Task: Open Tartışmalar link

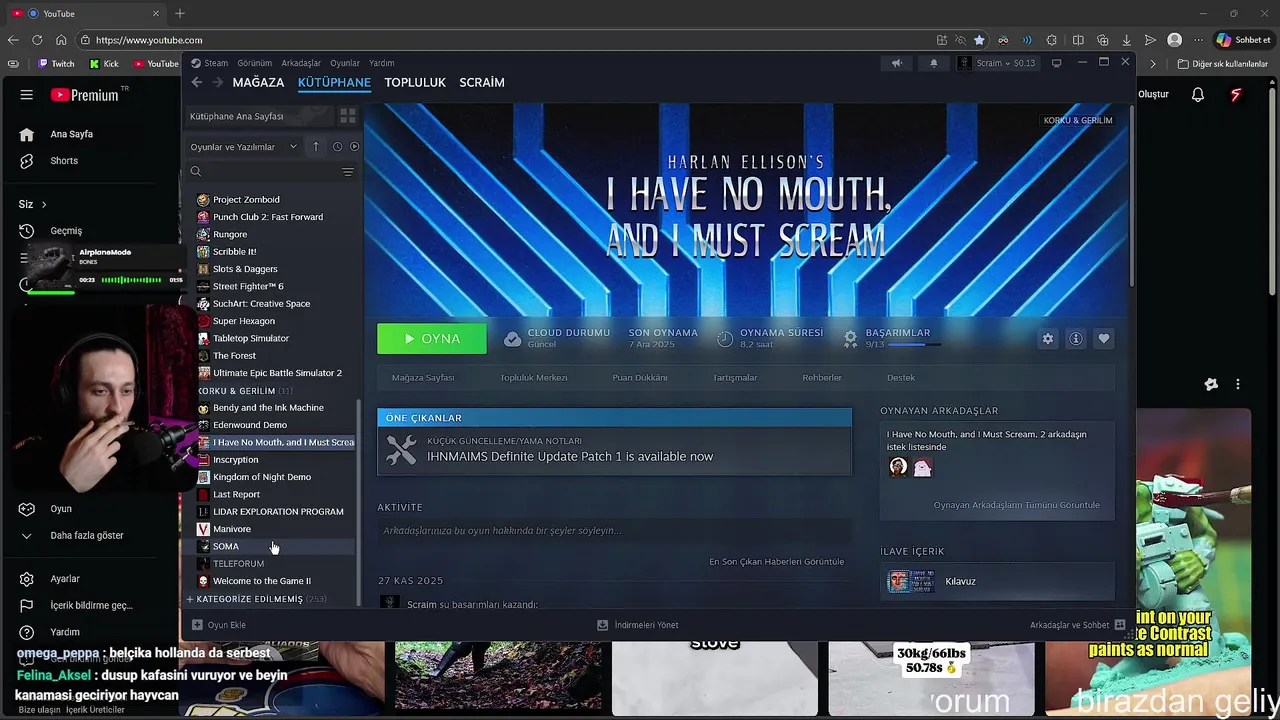Action: pos(735,378)
